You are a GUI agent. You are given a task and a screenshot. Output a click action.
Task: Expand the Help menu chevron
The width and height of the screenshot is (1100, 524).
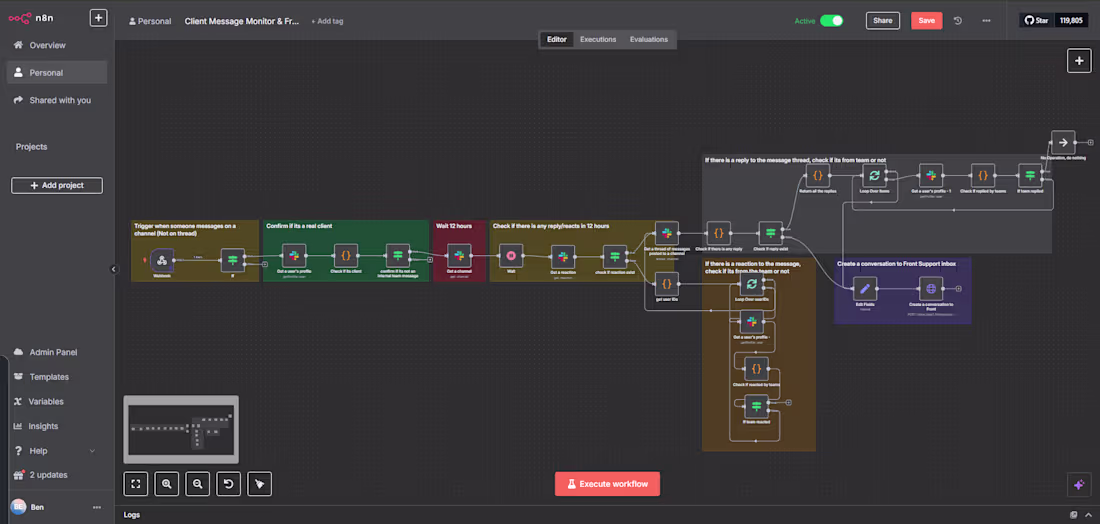92,450
